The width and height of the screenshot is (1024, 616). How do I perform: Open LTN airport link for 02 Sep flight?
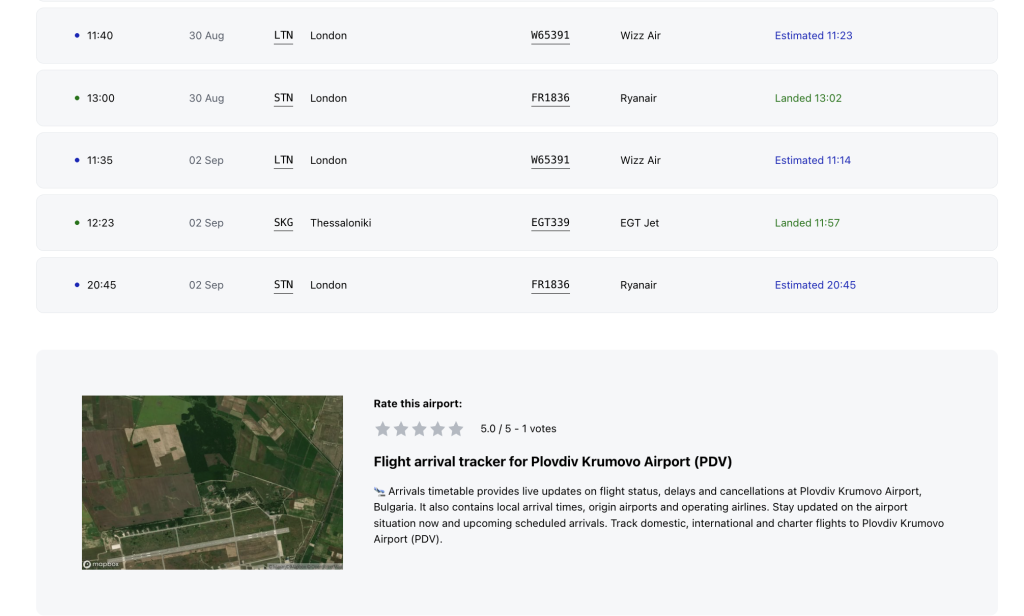283,161
